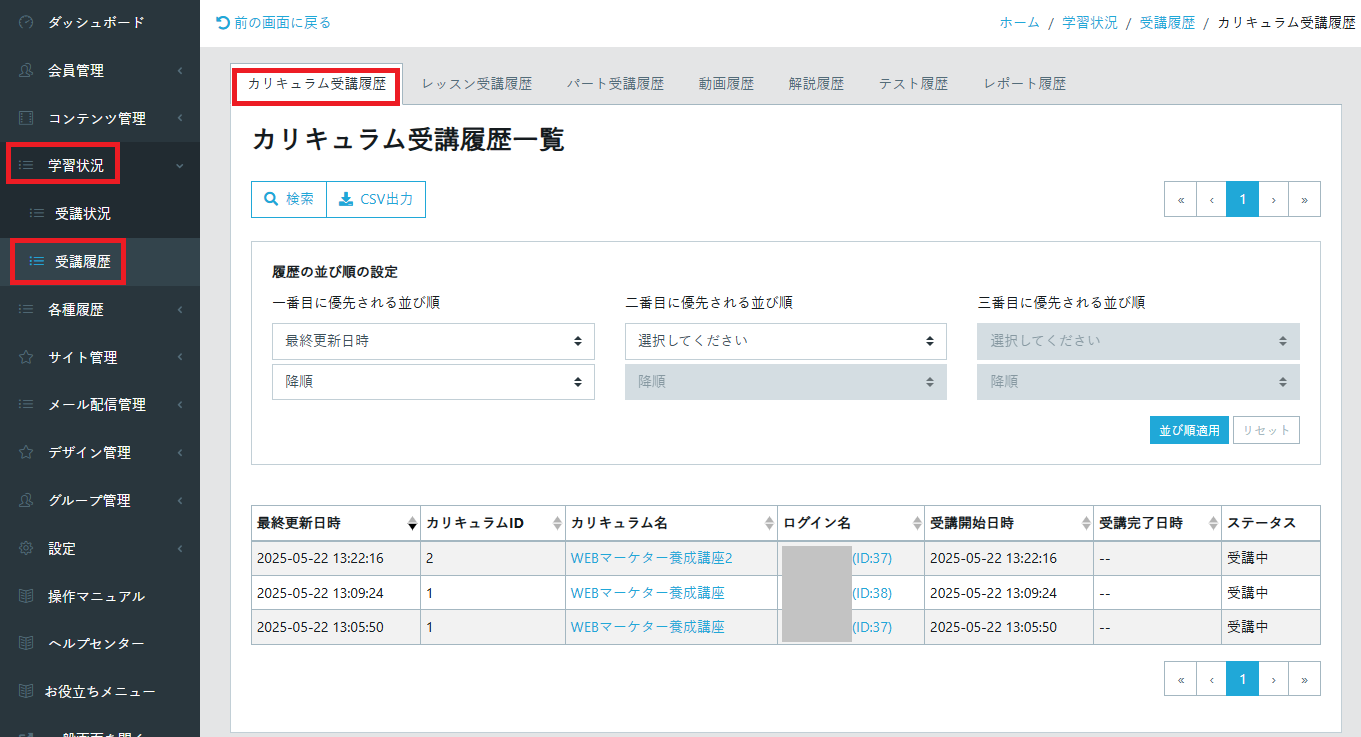Click the undo arrow icon beside 前の画面に戻る
Screen dimensions: 1361x737
[223, 22]
